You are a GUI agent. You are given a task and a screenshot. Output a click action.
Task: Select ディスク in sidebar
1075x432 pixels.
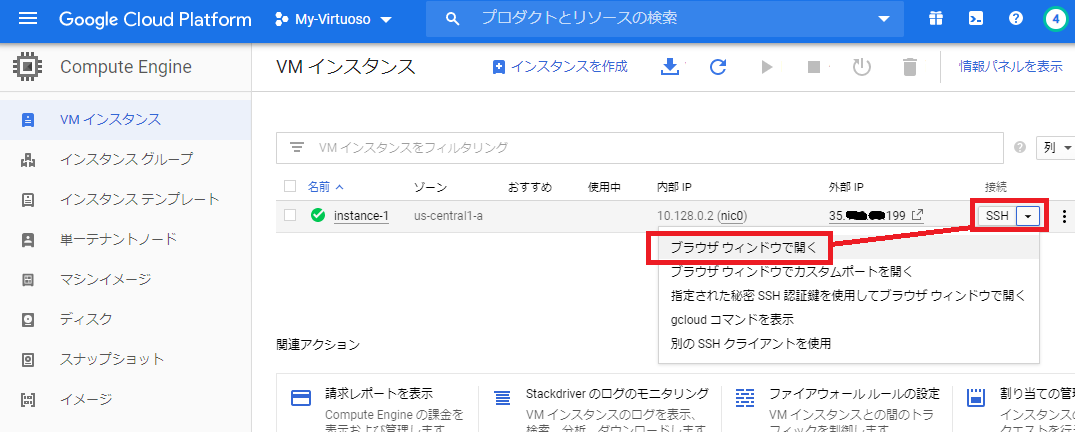[125, 319]
